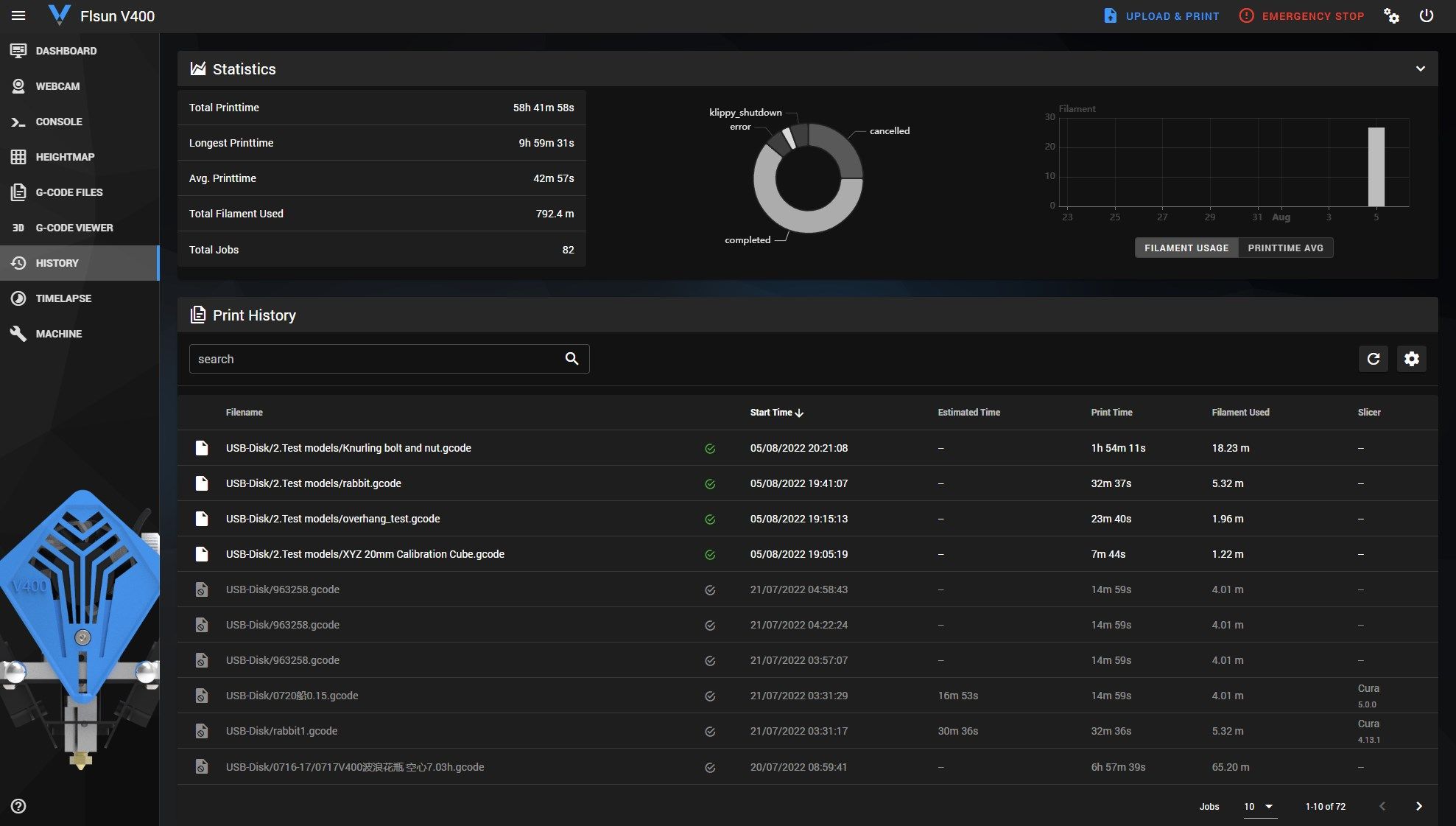
Task: Sort by Print Time column header
Action: tap(1112, 413)
